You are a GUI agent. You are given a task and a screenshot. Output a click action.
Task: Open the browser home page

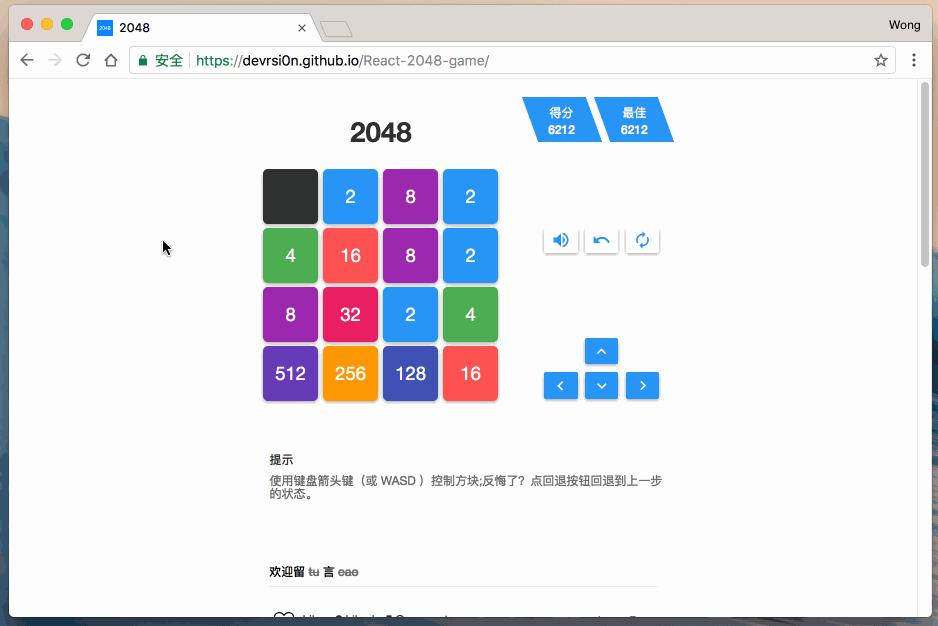pos(111,60)
